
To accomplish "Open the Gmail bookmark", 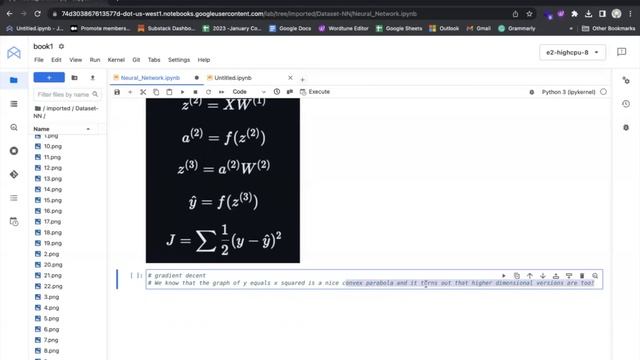I will (x=479, y=28).
